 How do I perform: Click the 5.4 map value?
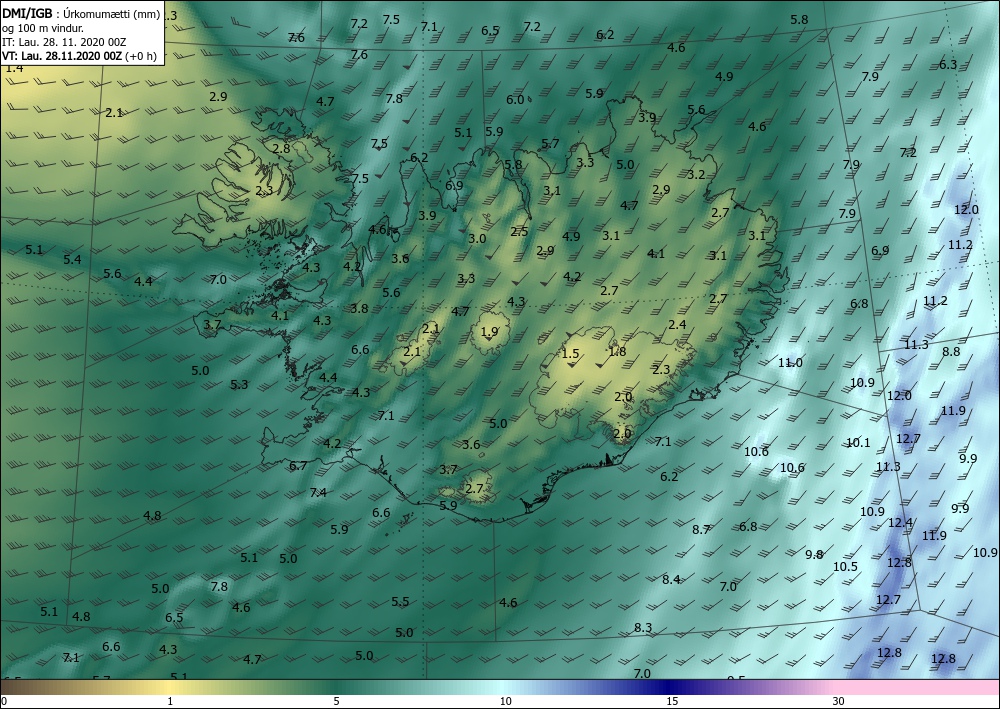[72, 259]
